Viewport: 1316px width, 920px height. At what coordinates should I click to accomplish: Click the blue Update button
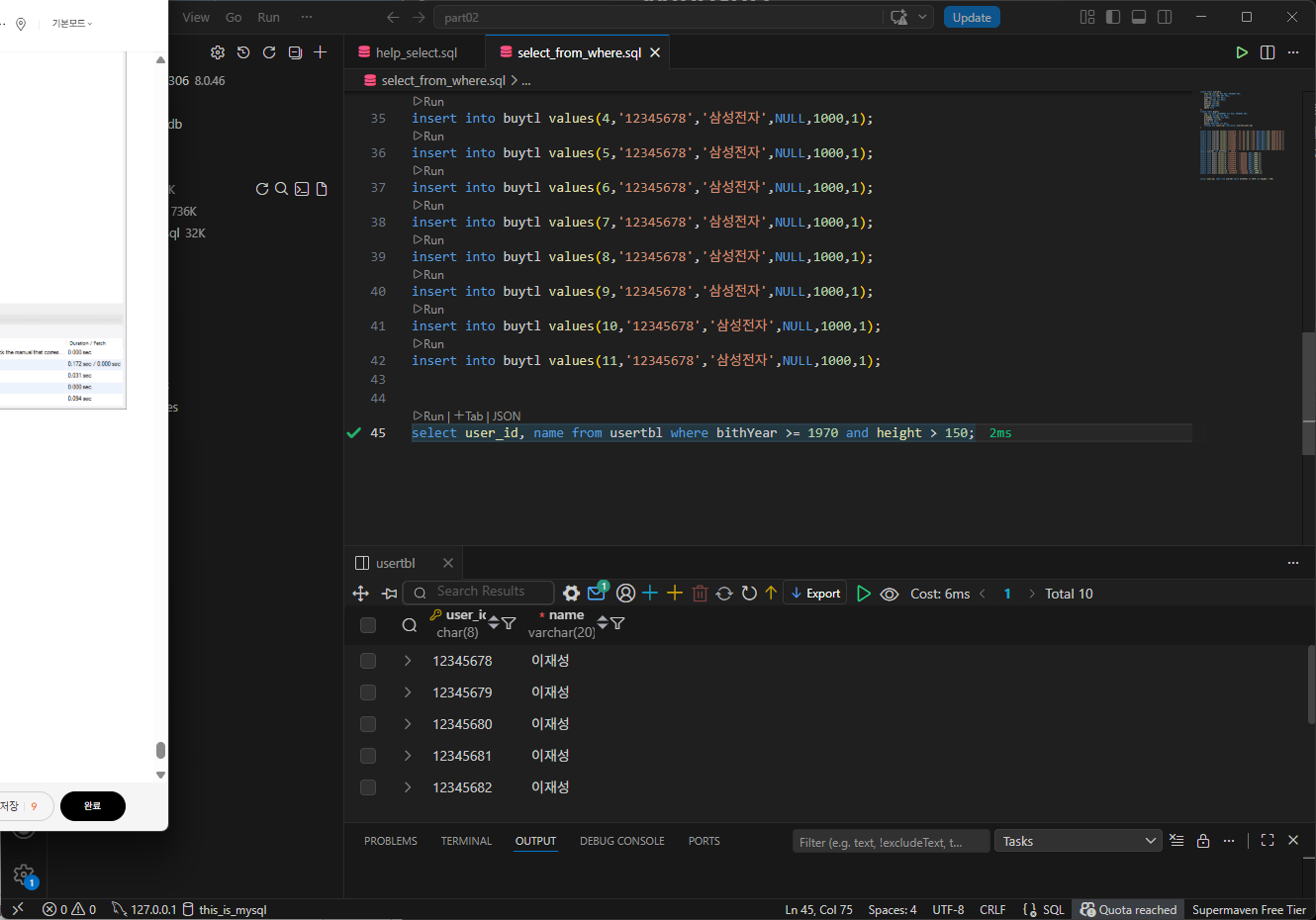[x=972, y=17]
